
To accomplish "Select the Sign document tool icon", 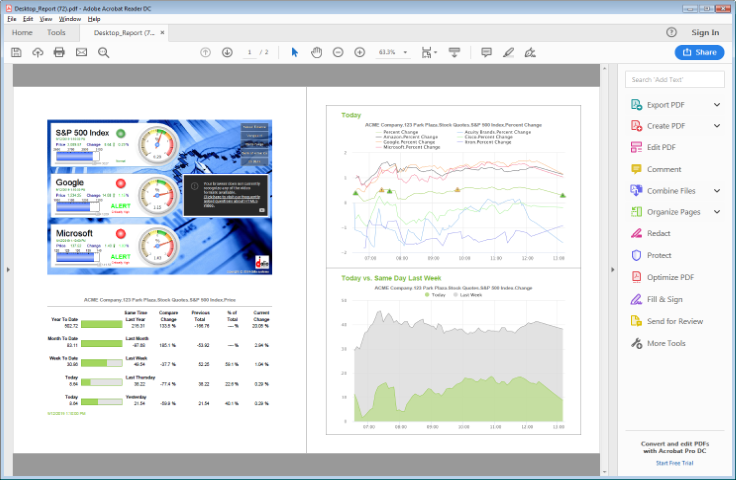I will tap(530, 52).
